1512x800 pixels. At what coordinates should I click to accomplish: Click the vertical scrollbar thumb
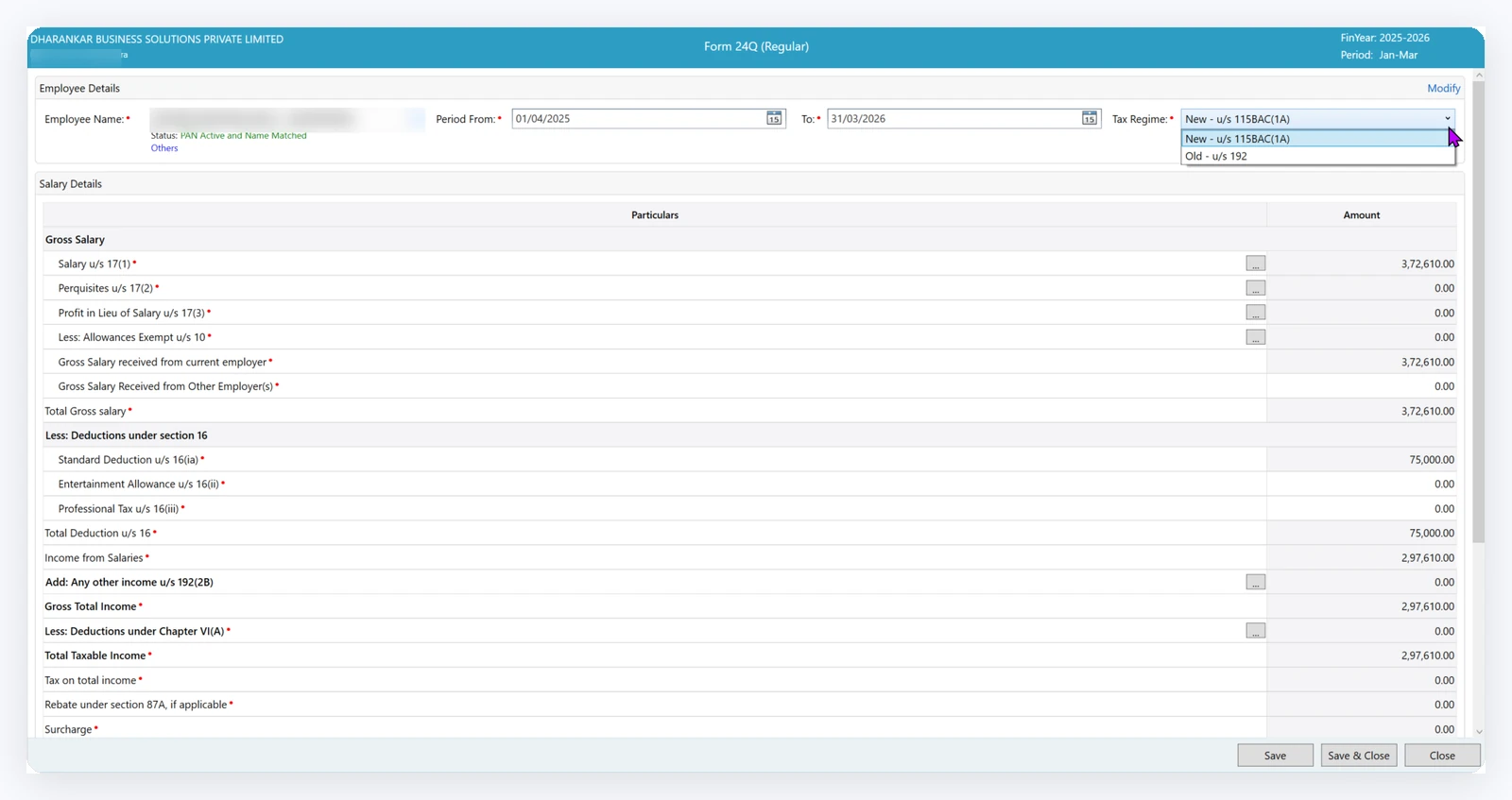[x=1478, y=312]
